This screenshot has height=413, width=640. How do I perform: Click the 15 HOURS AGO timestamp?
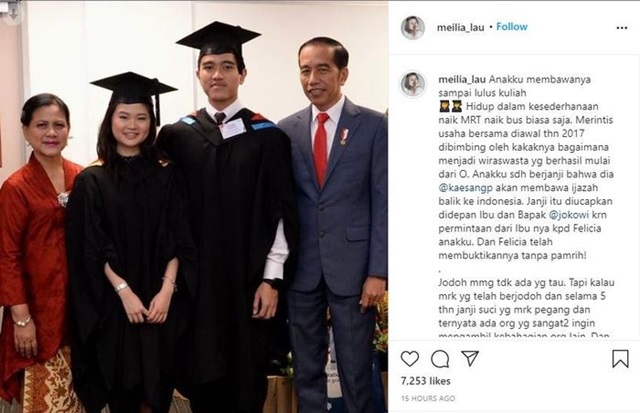tap(428, 398)
